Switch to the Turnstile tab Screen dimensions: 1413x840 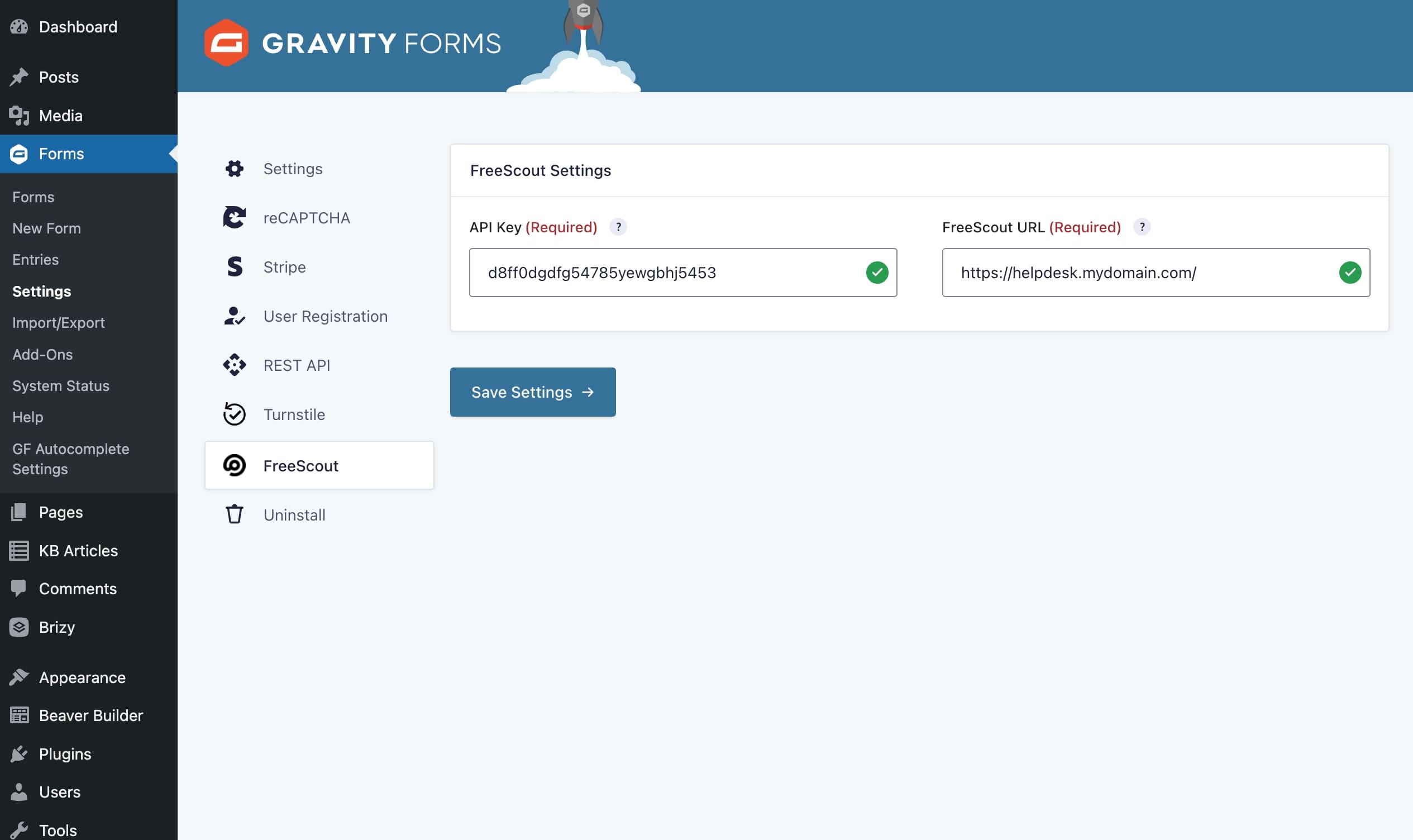(319, 414)
